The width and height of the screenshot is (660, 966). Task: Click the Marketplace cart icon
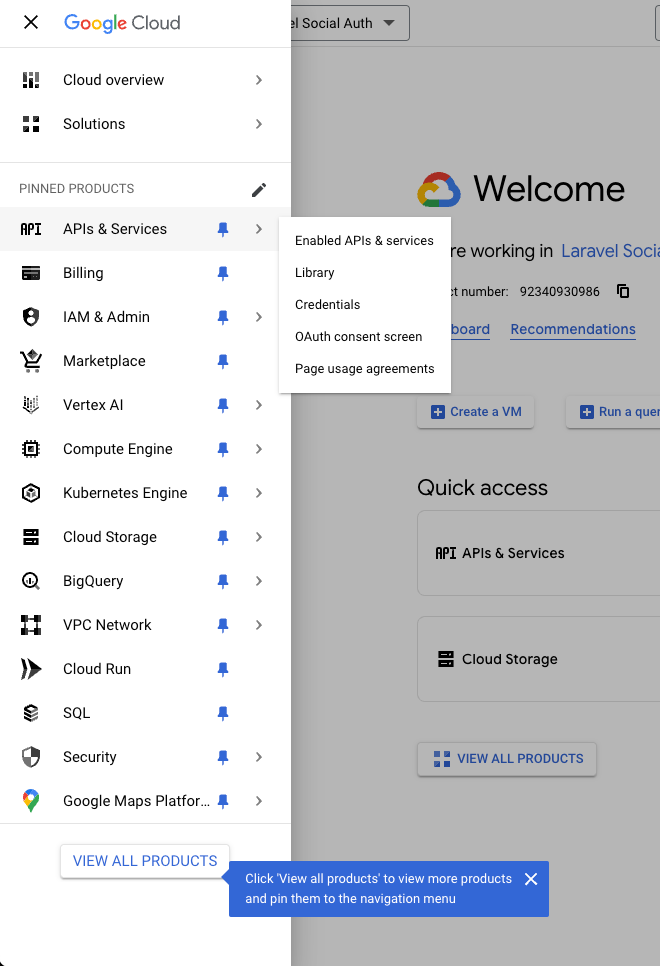pyautogui.click(x=31, y=361)
